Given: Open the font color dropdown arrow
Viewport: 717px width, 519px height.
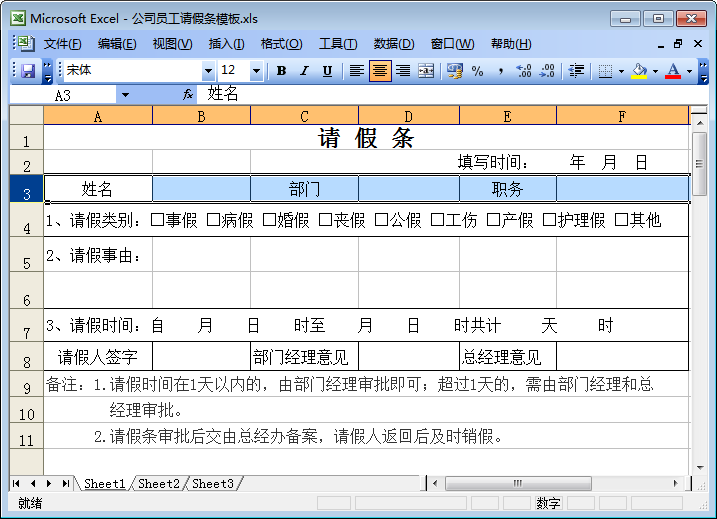Looking at the screenshot, I should tap(689, 71).
